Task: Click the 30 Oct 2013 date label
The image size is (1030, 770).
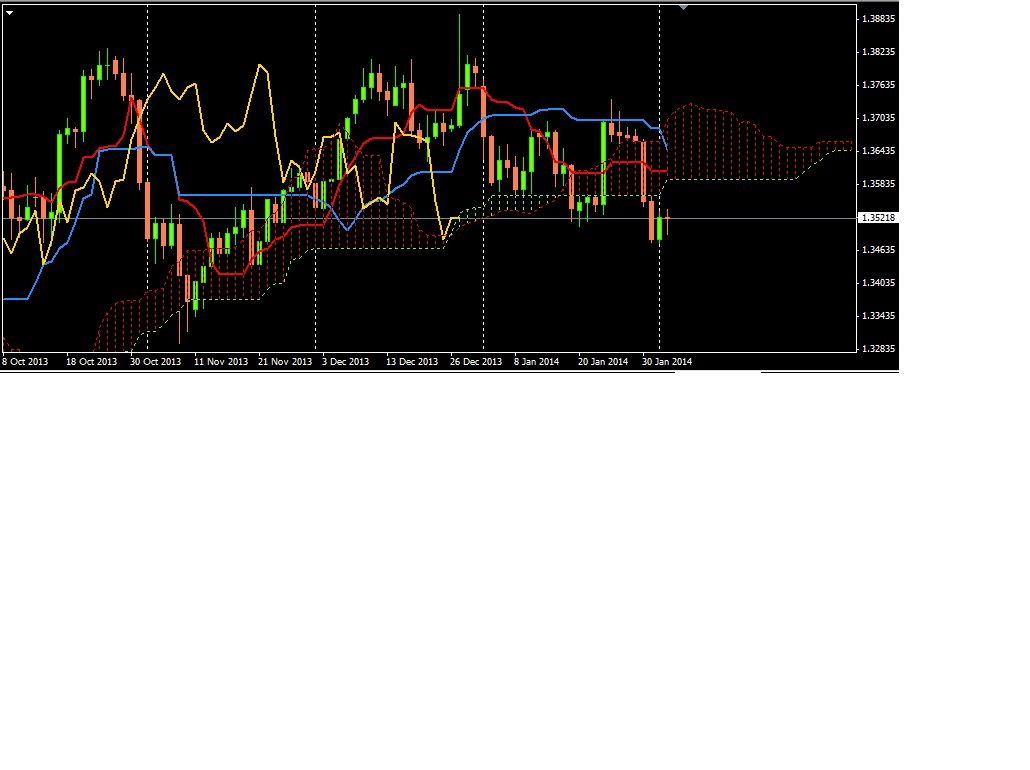Action: 155,361
